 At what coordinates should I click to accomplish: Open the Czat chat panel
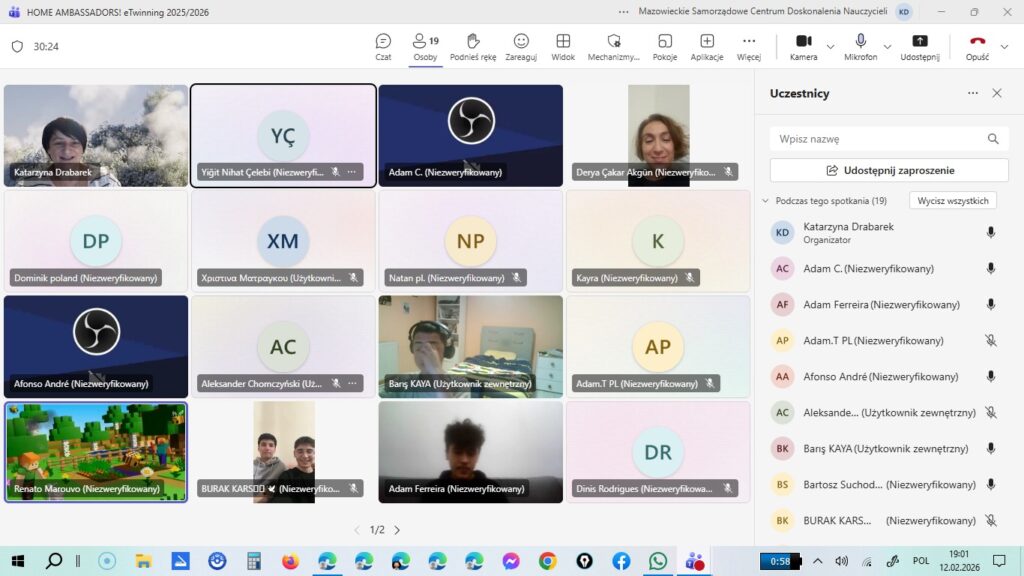383,47
